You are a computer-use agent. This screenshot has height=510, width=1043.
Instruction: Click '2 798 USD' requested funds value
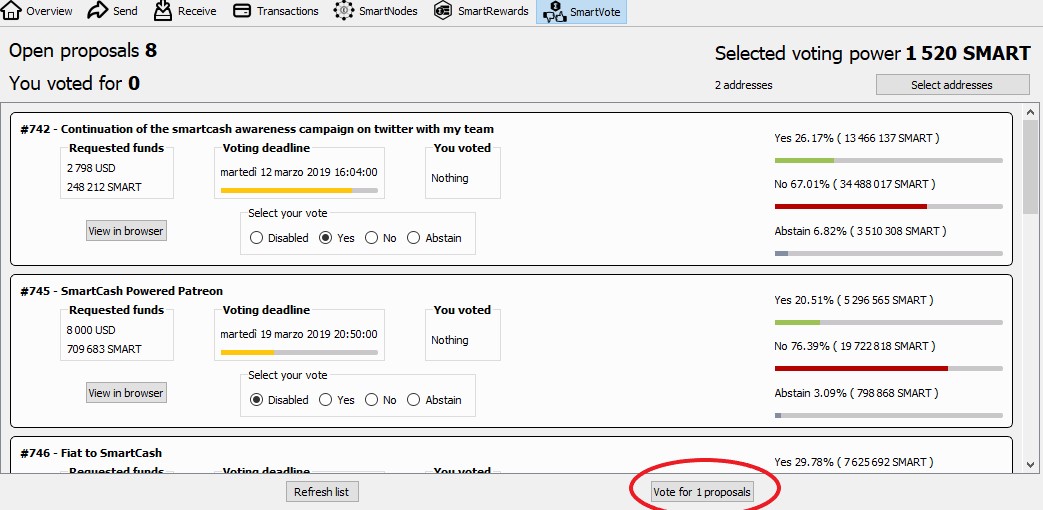[x=91, y=168]
